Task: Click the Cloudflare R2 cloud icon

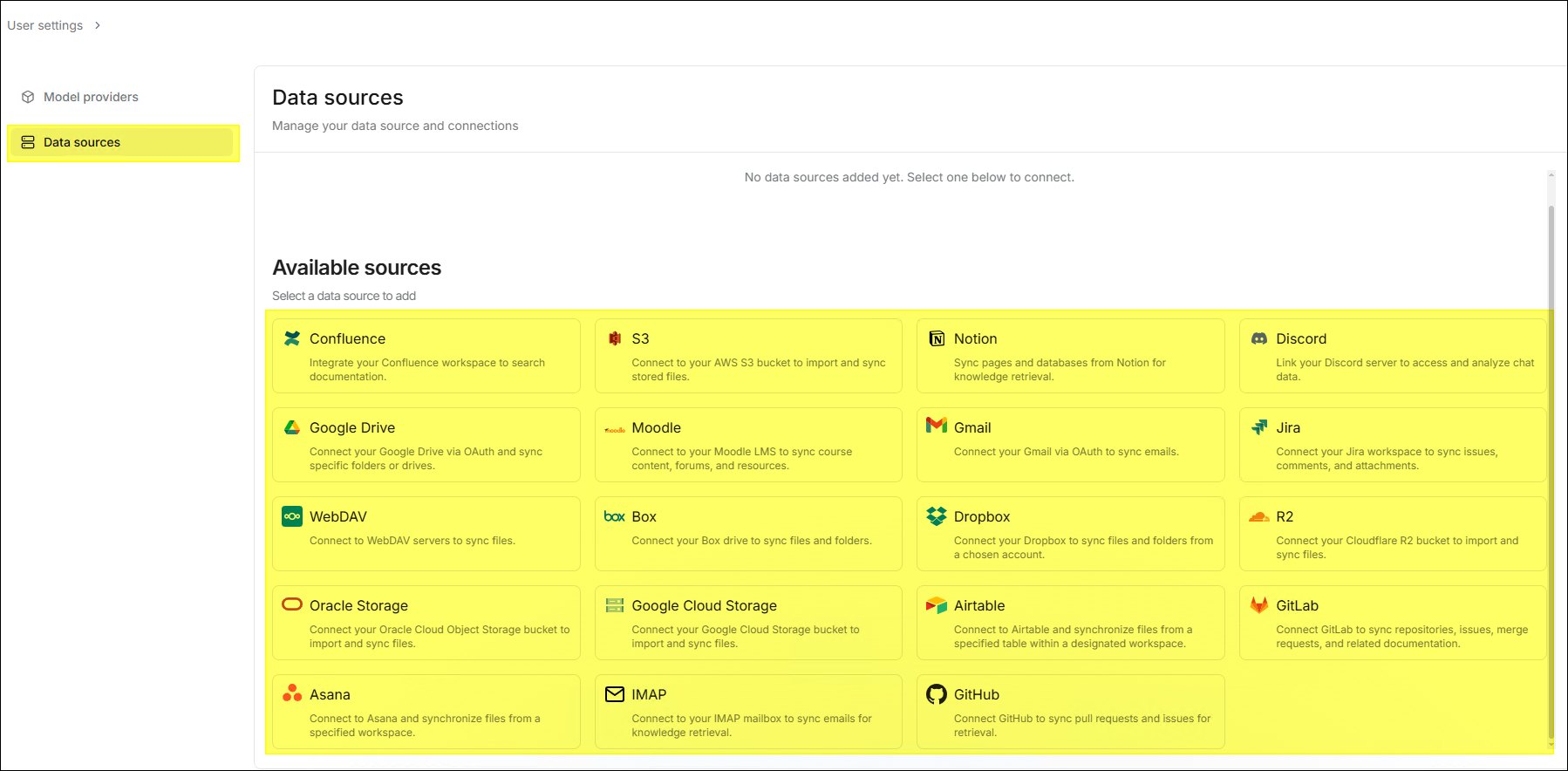Action: 1259,516
